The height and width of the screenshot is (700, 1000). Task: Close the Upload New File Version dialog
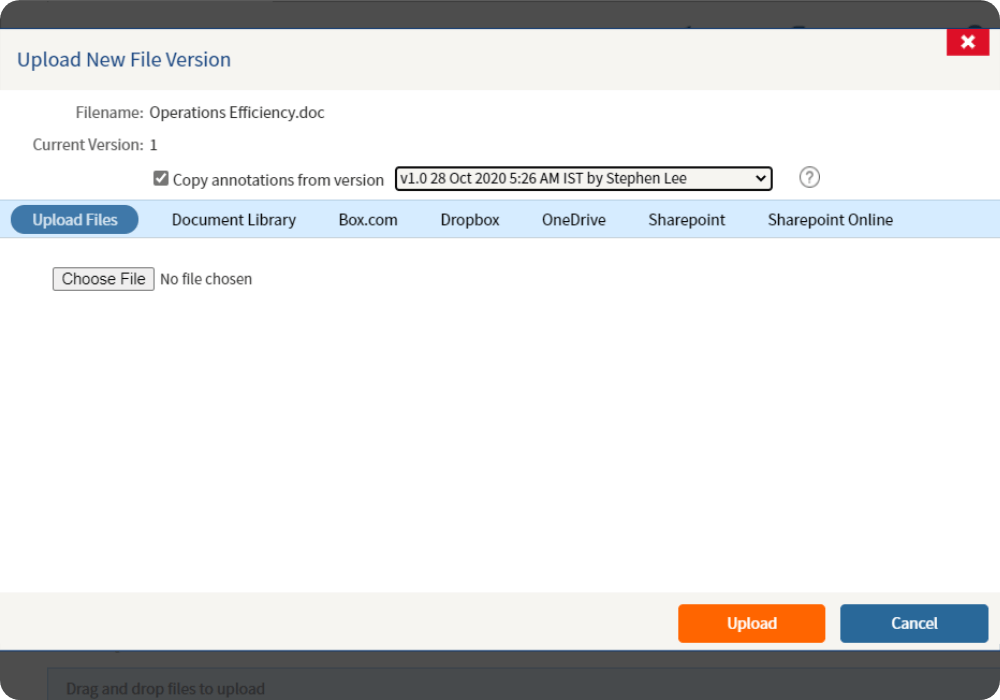(967, 42)
